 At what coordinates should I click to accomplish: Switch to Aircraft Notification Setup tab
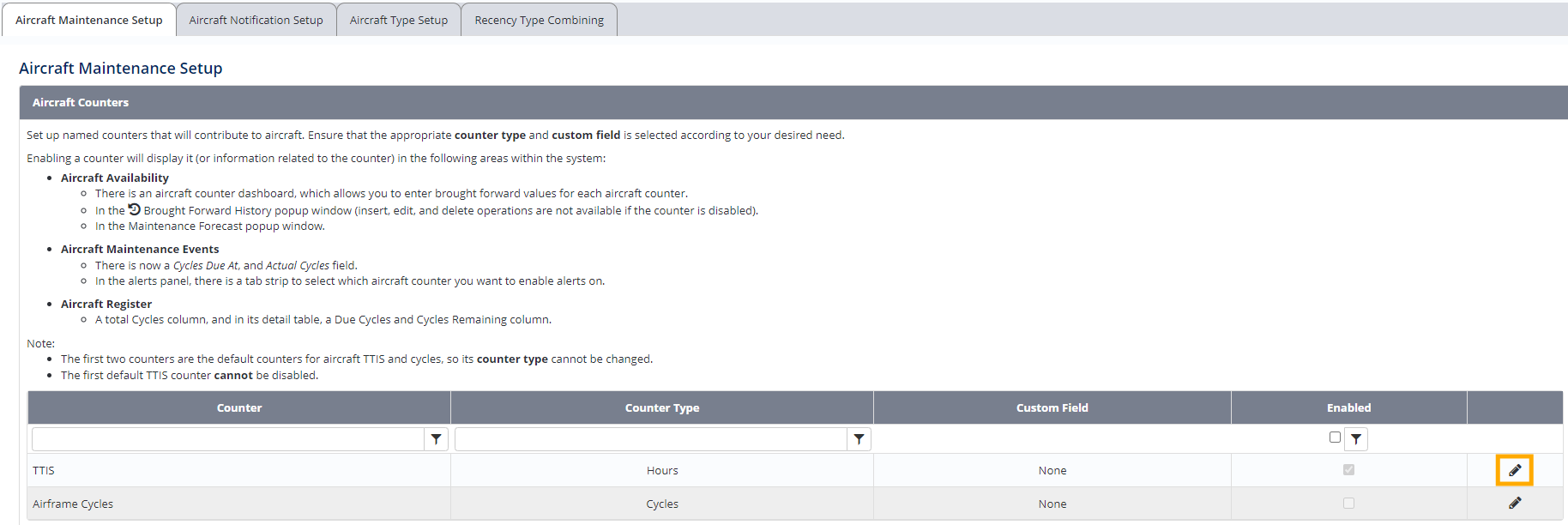[256, 20]
